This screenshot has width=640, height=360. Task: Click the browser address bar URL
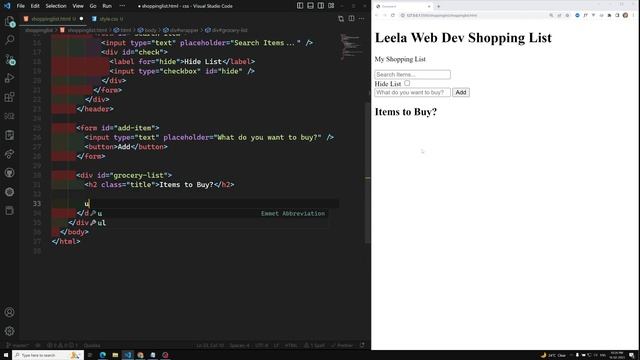[x=442, y=15]
